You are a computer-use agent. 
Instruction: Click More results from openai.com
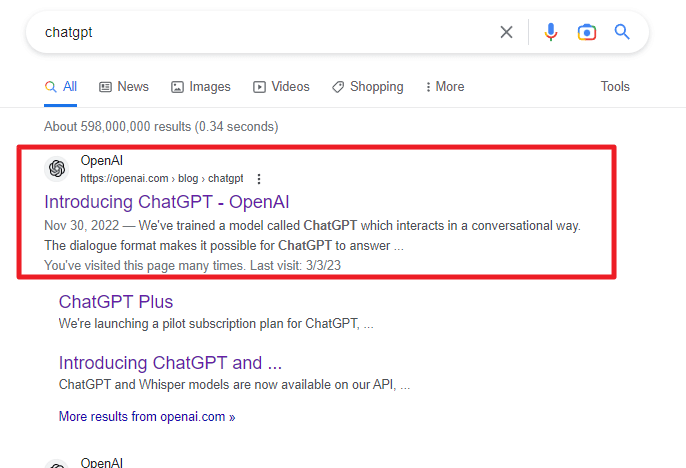point(147,416)
